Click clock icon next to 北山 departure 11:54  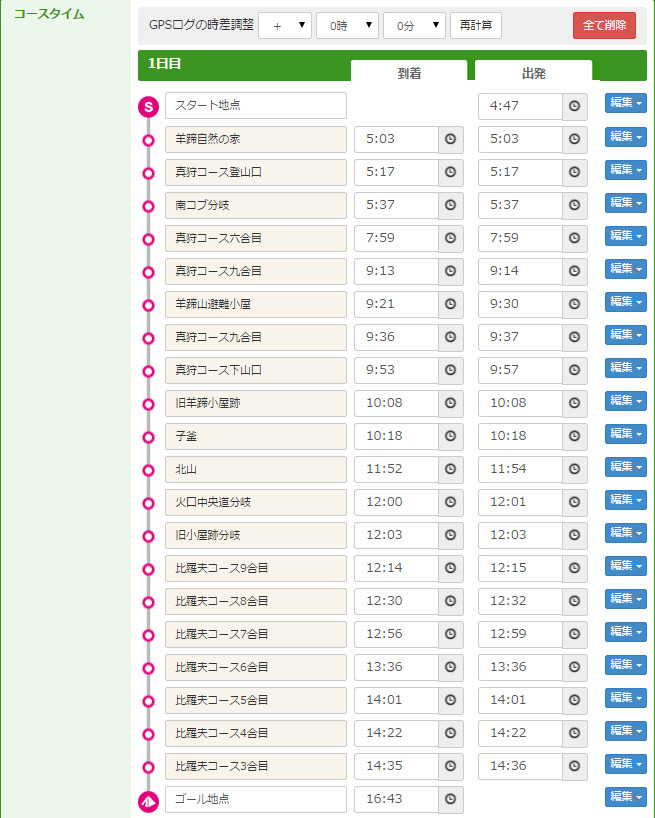tap(574, 470)
